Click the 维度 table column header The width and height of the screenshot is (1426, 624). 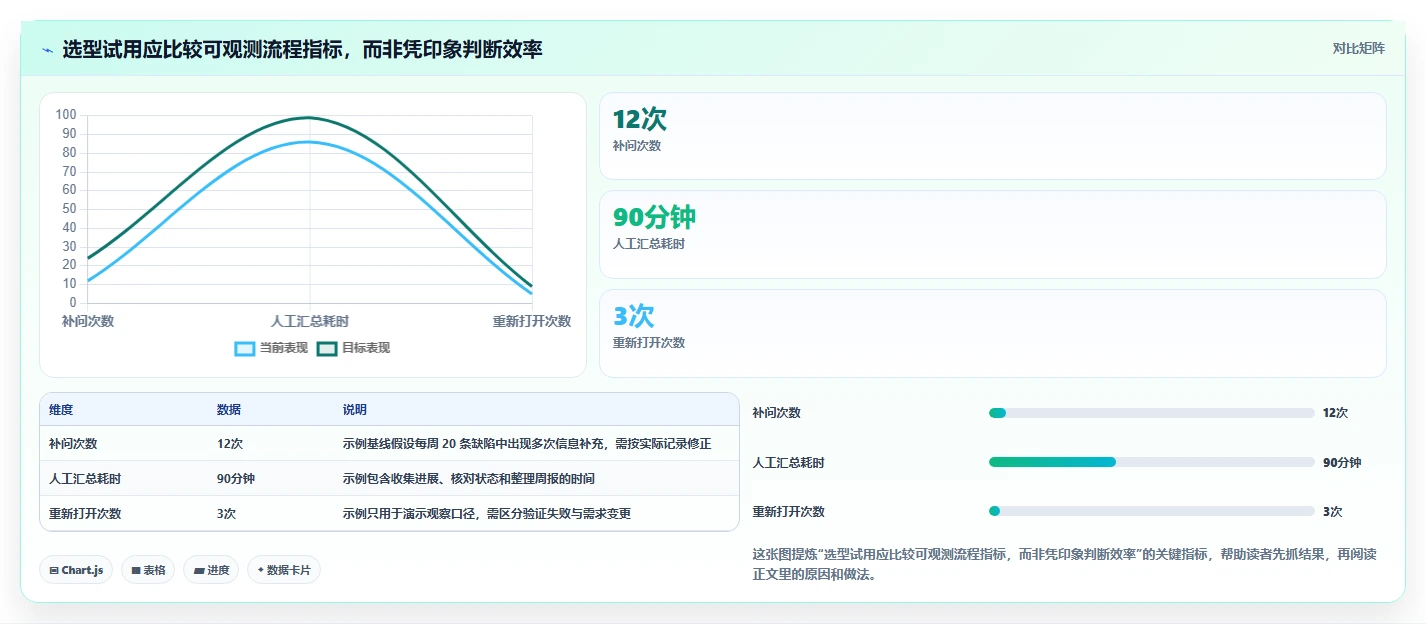61,410
